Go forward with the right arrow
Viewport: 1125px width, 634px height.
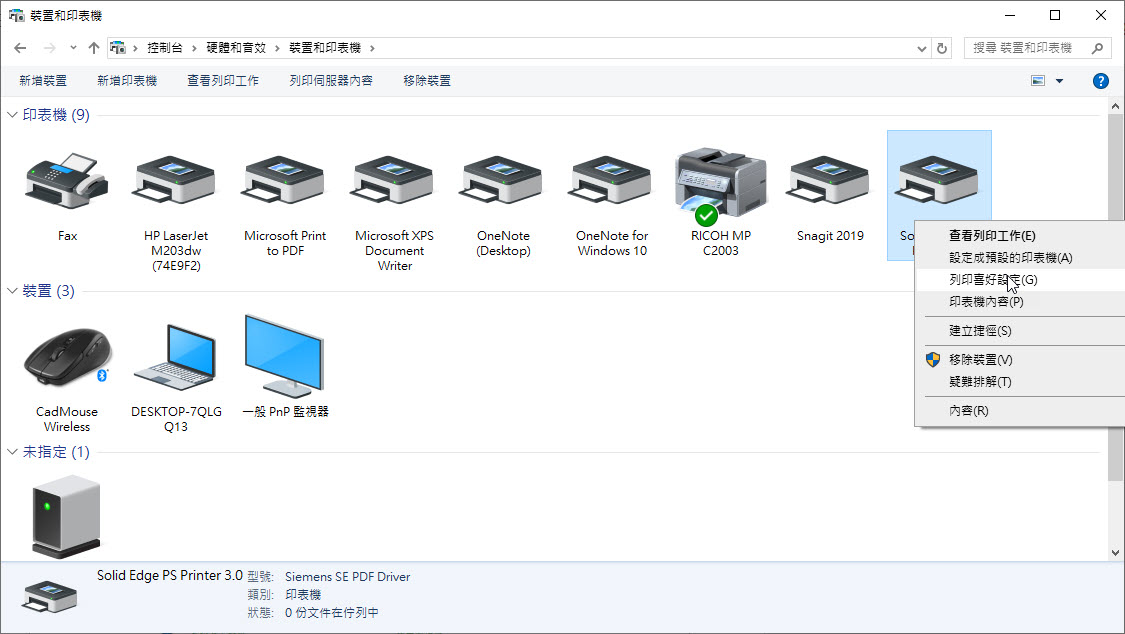click(50, 48)
